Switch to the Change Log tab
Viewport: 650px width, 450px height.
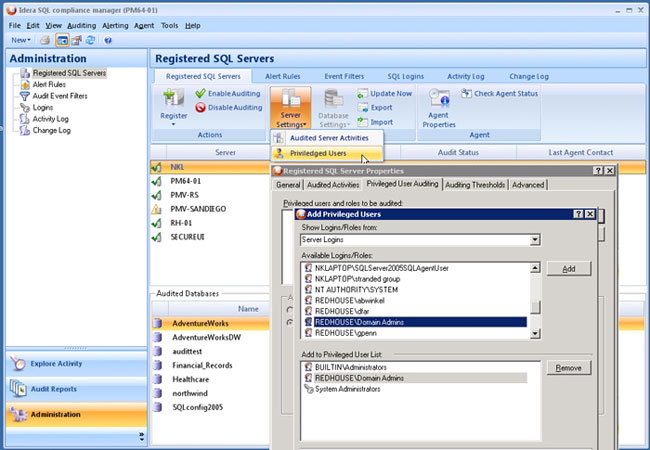[x=529, y=76]
